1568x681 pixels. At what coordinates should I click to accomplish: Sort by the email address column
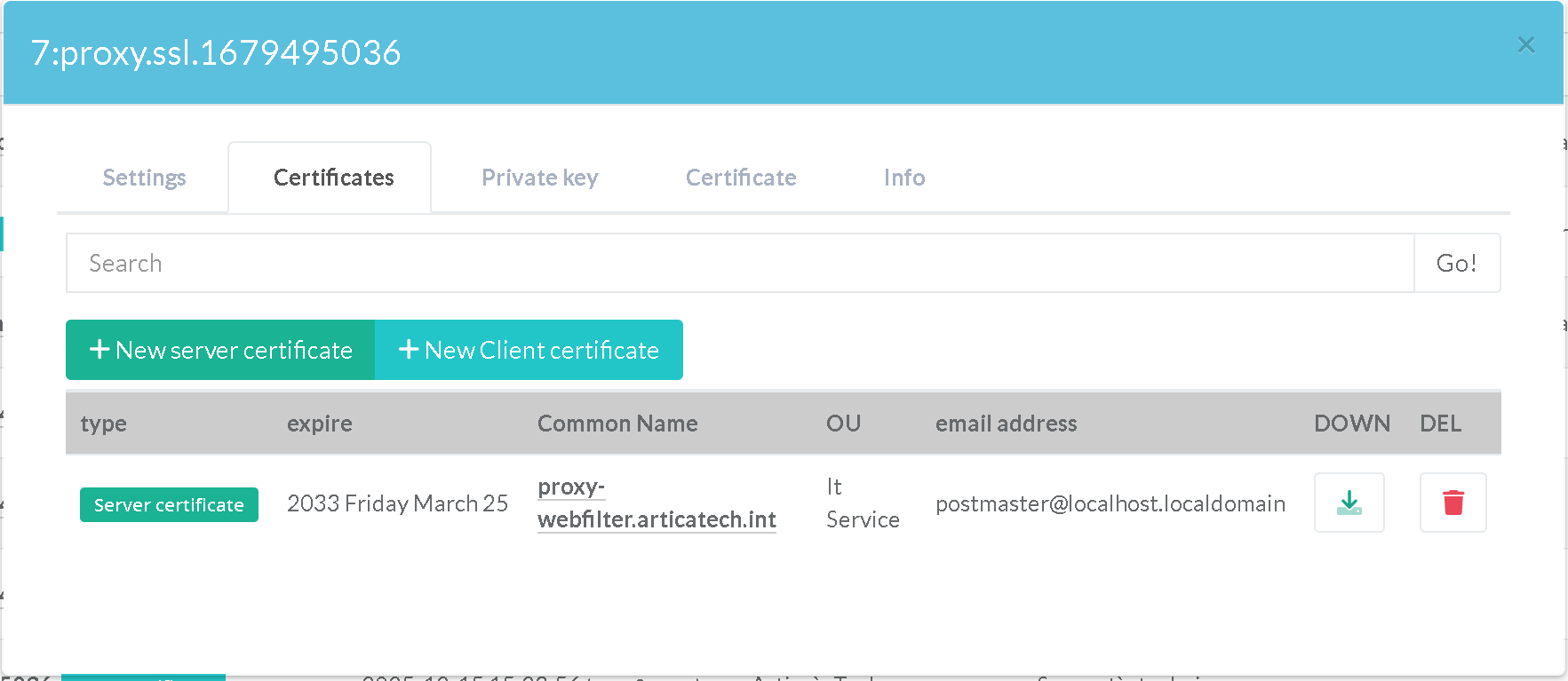(x=1006, y=424)
